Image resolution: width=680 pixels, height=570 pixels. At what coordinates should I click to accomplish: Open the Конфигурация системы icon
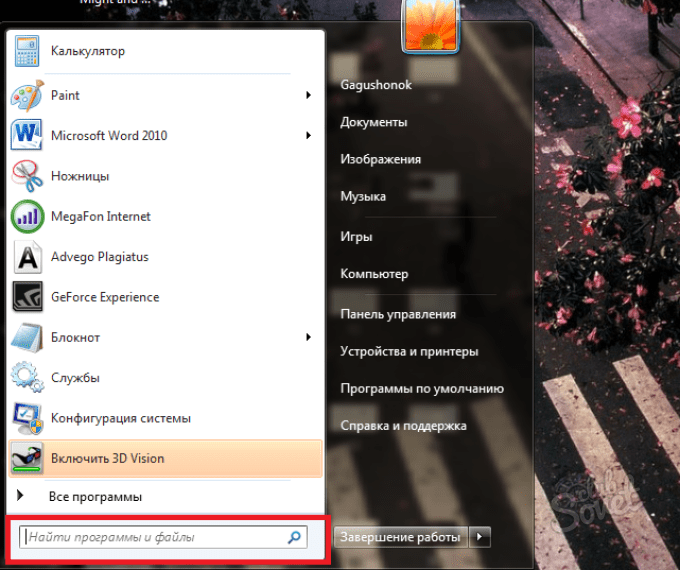pos(27,418)
